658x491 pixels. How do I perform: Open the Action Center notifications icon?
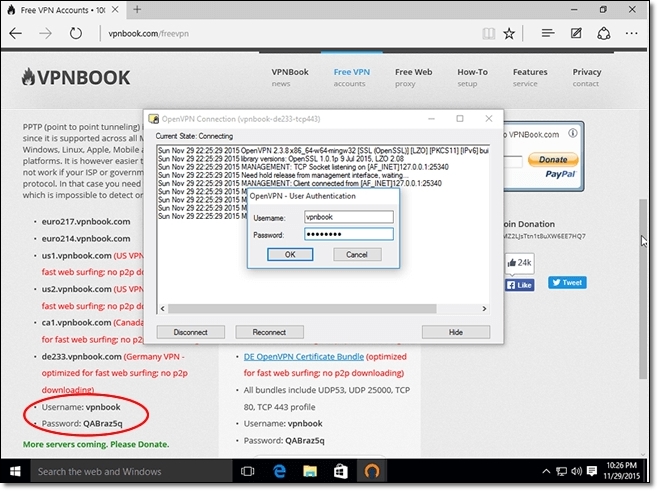[592, 471]
